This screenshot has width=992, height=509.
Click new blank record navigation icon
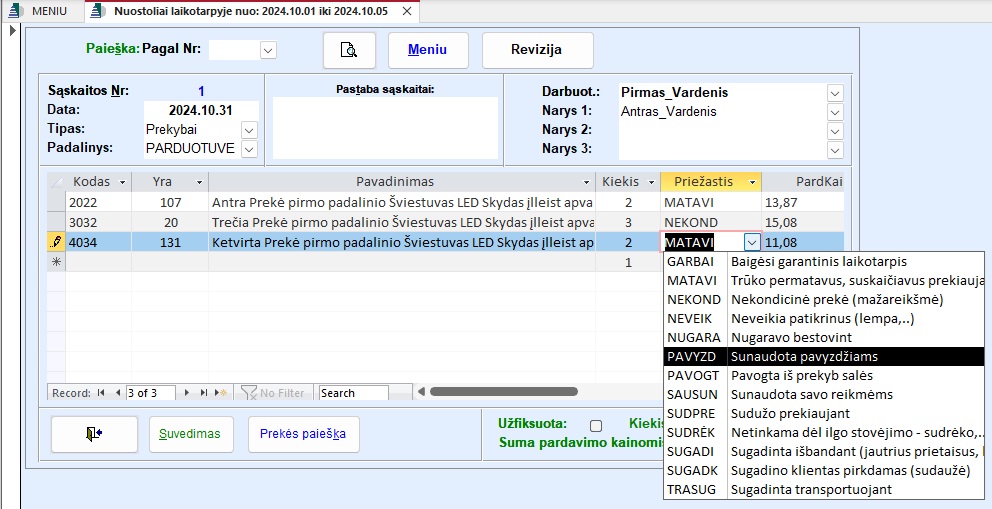(221, 393)
